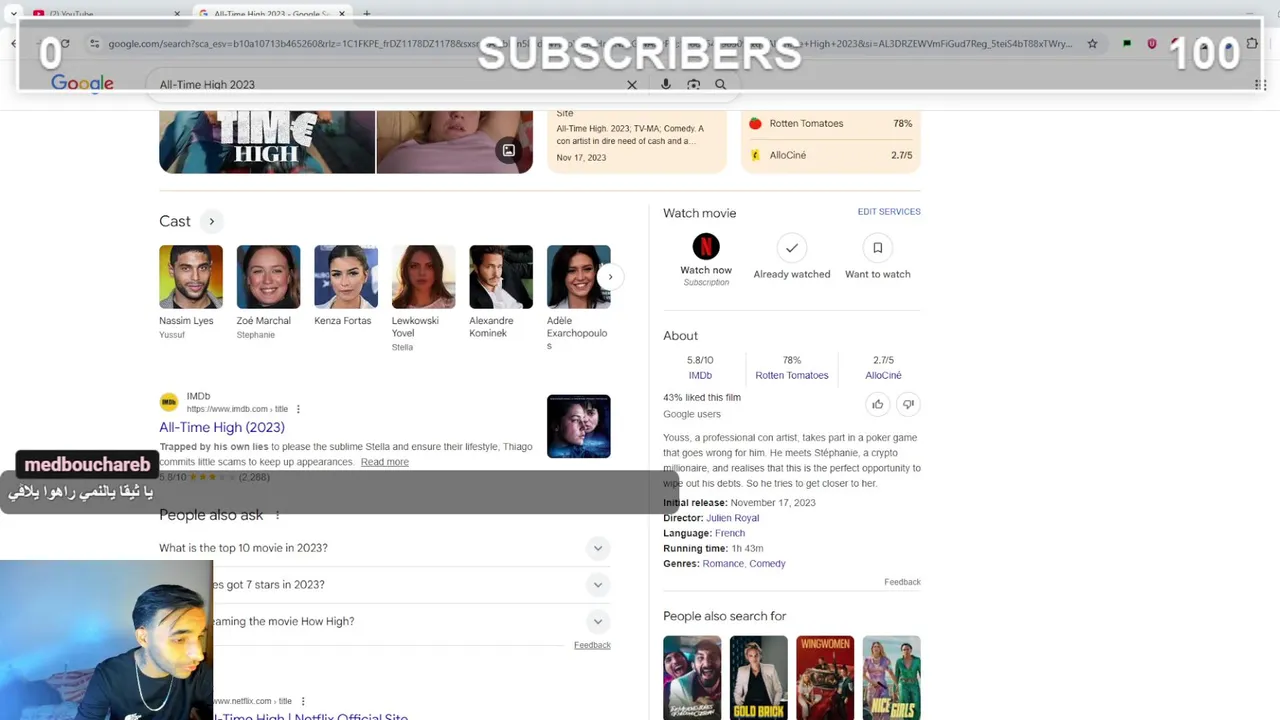Open IMDb result three-dot menu
The image size is (1280, 720).
click(x=298, y=409)
